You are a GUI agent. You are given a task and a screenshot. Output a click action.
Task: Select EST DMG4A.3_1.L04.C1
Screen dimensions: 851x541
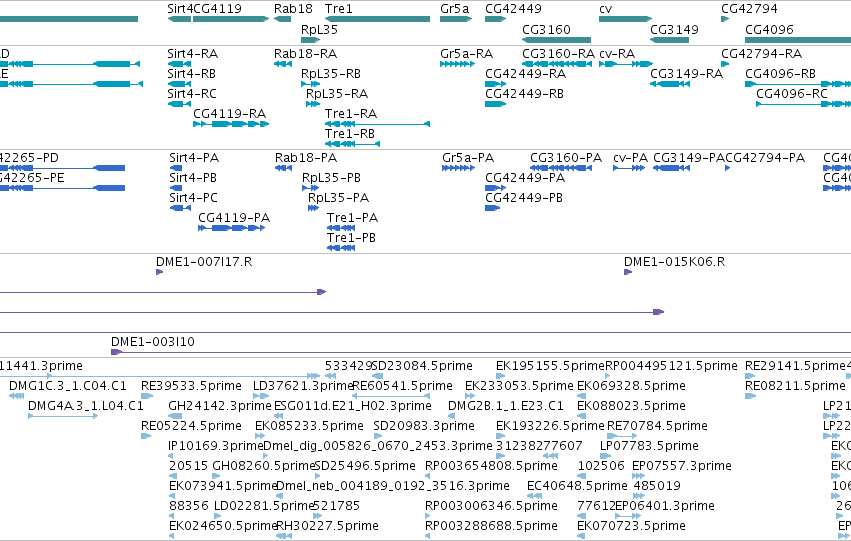63,416
